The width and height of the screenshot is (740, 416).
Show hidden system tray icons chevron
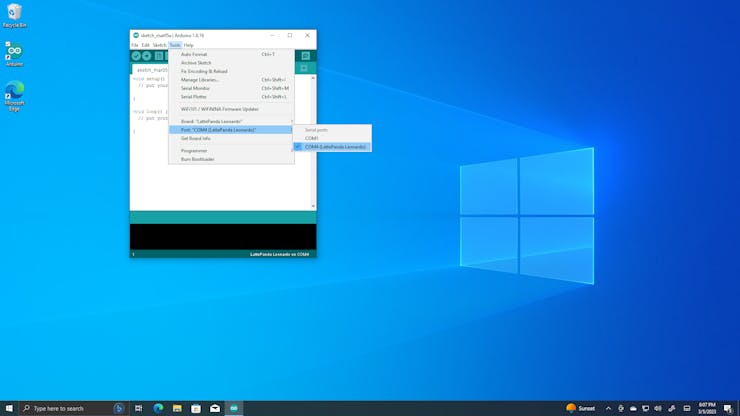click(608, 408)
